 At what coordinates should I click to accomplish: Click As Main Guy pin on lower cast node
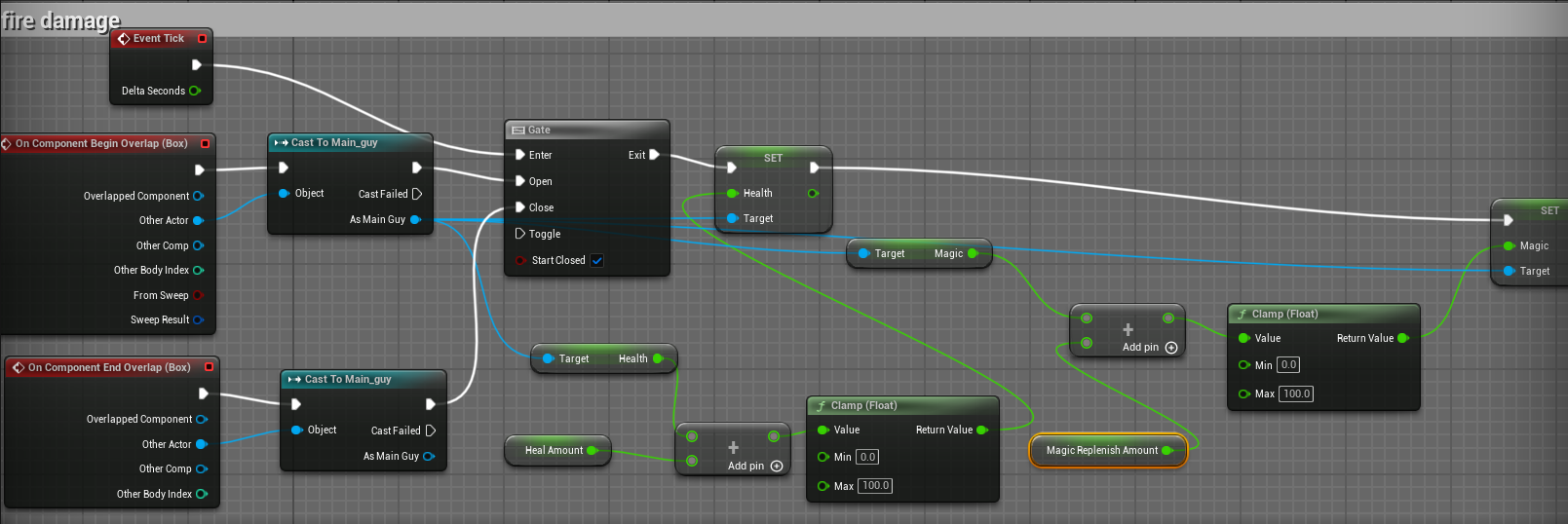(429, 456)
